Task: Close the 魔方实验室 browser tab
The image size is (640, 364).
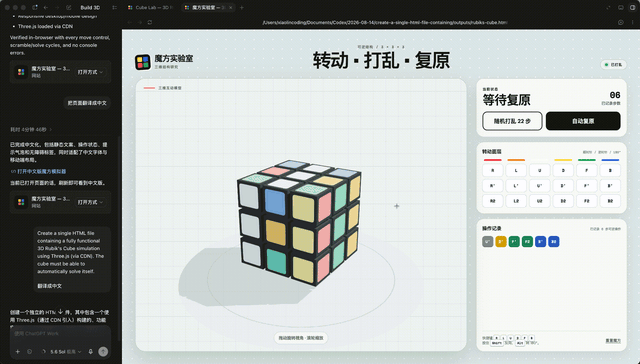Action: coord(231,7)
